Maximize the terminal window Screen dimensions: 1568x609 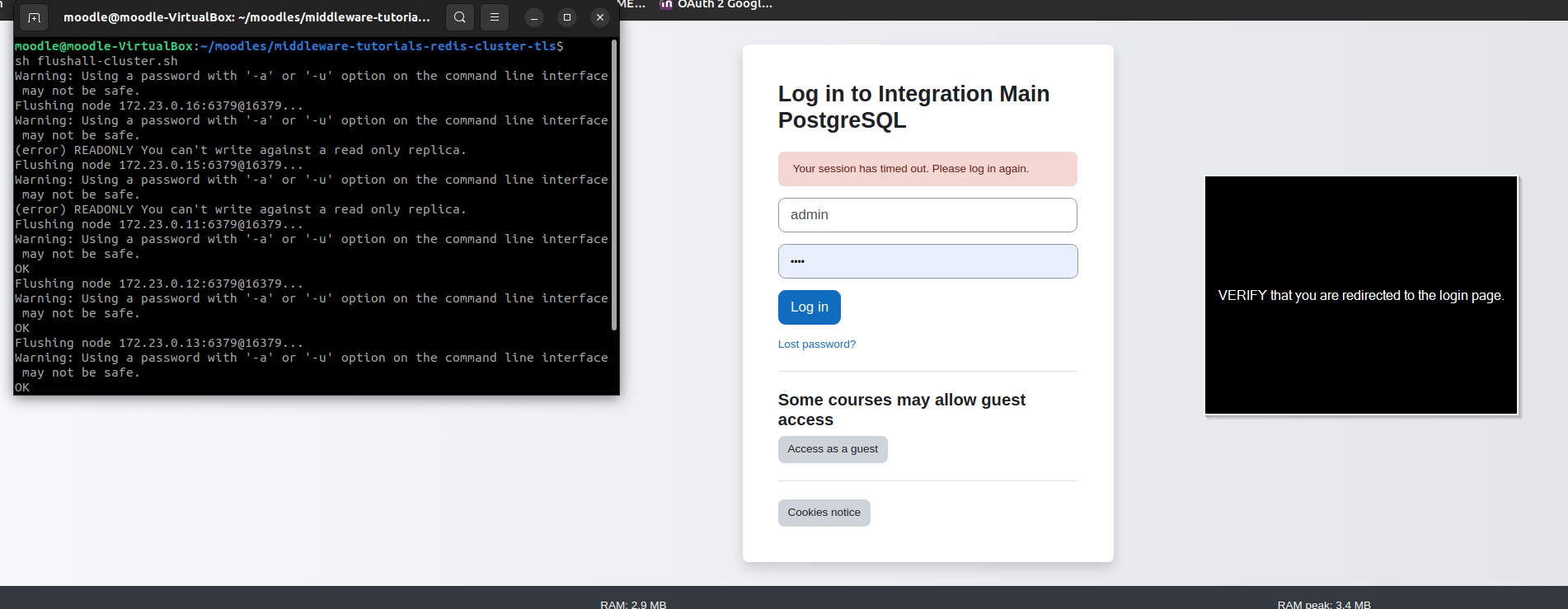click(567, 17)
